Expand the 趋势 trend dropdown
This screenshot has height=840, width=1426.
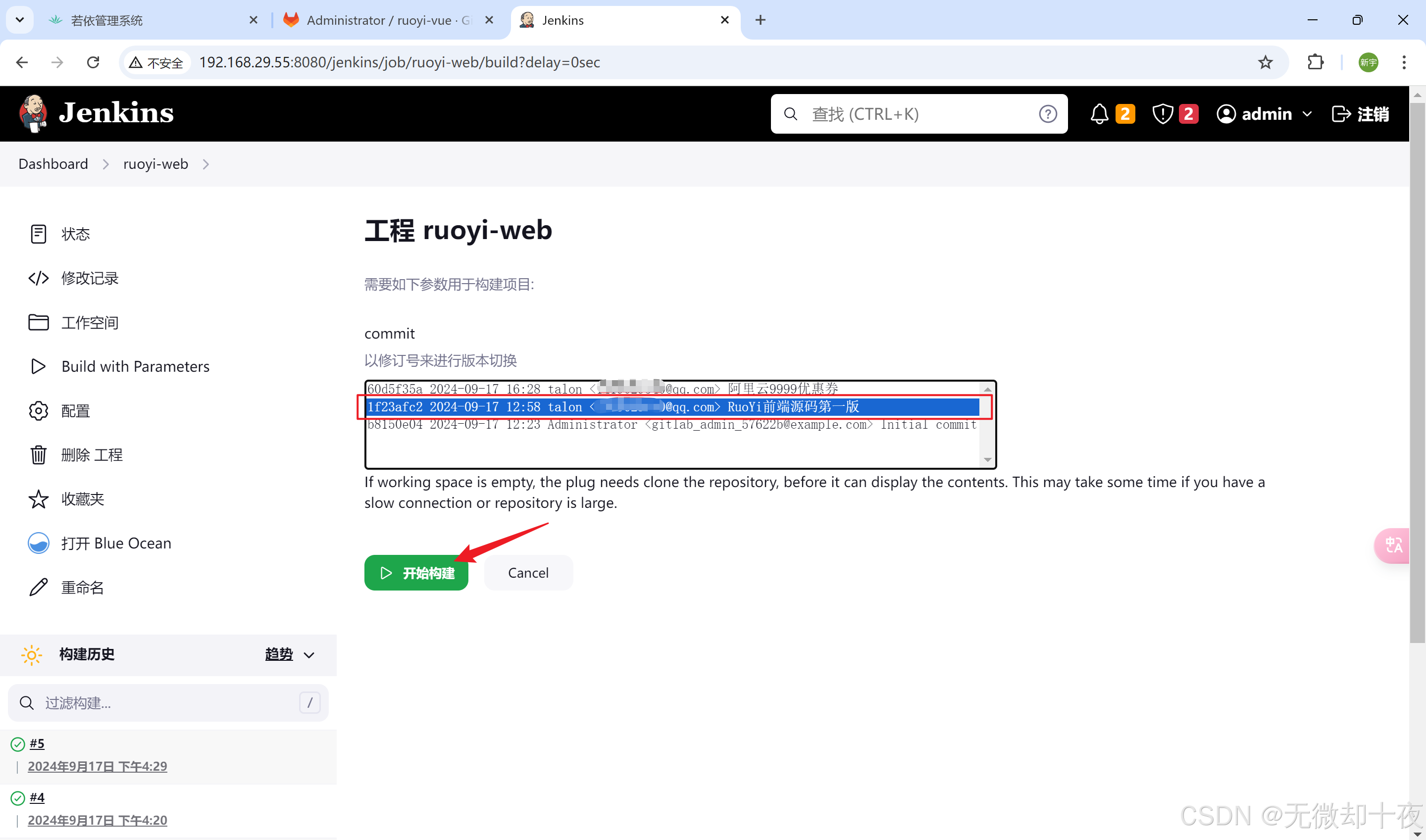point(289,654)
